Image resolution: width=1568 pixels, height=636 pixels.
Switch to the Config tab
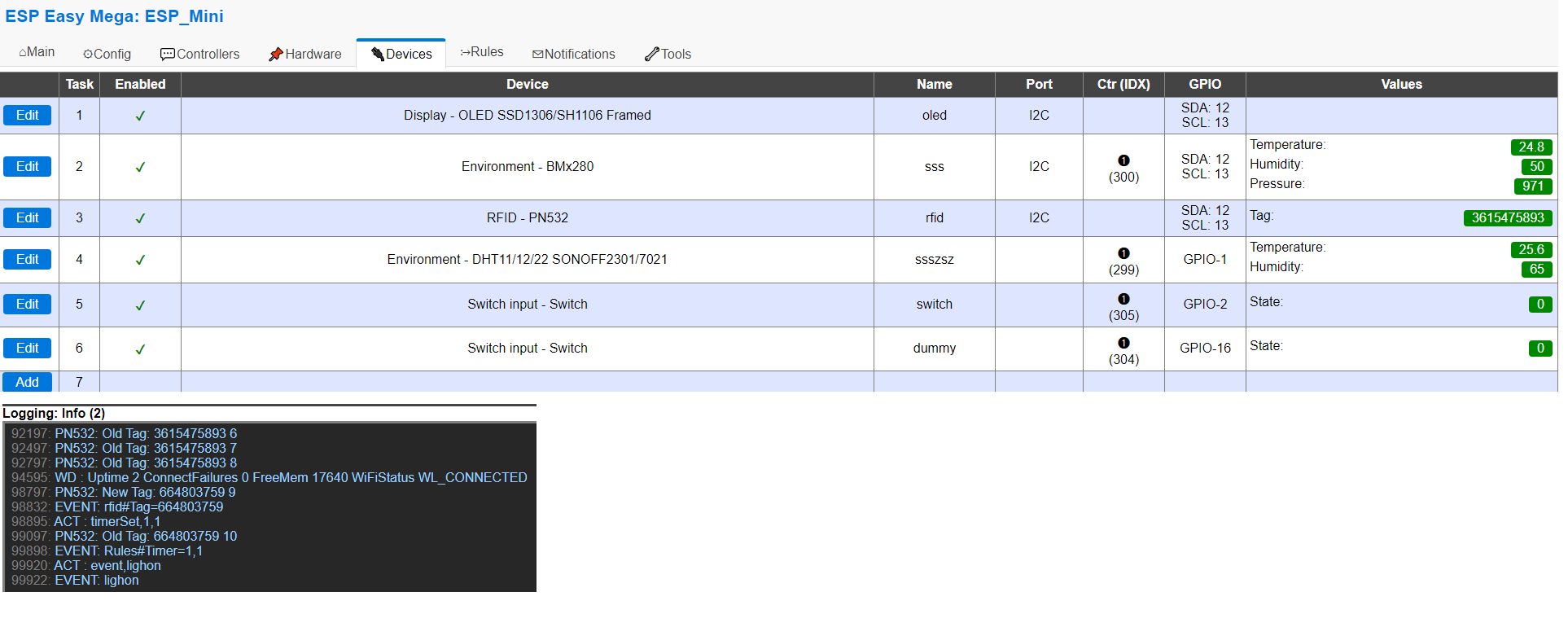coord(107,54)
